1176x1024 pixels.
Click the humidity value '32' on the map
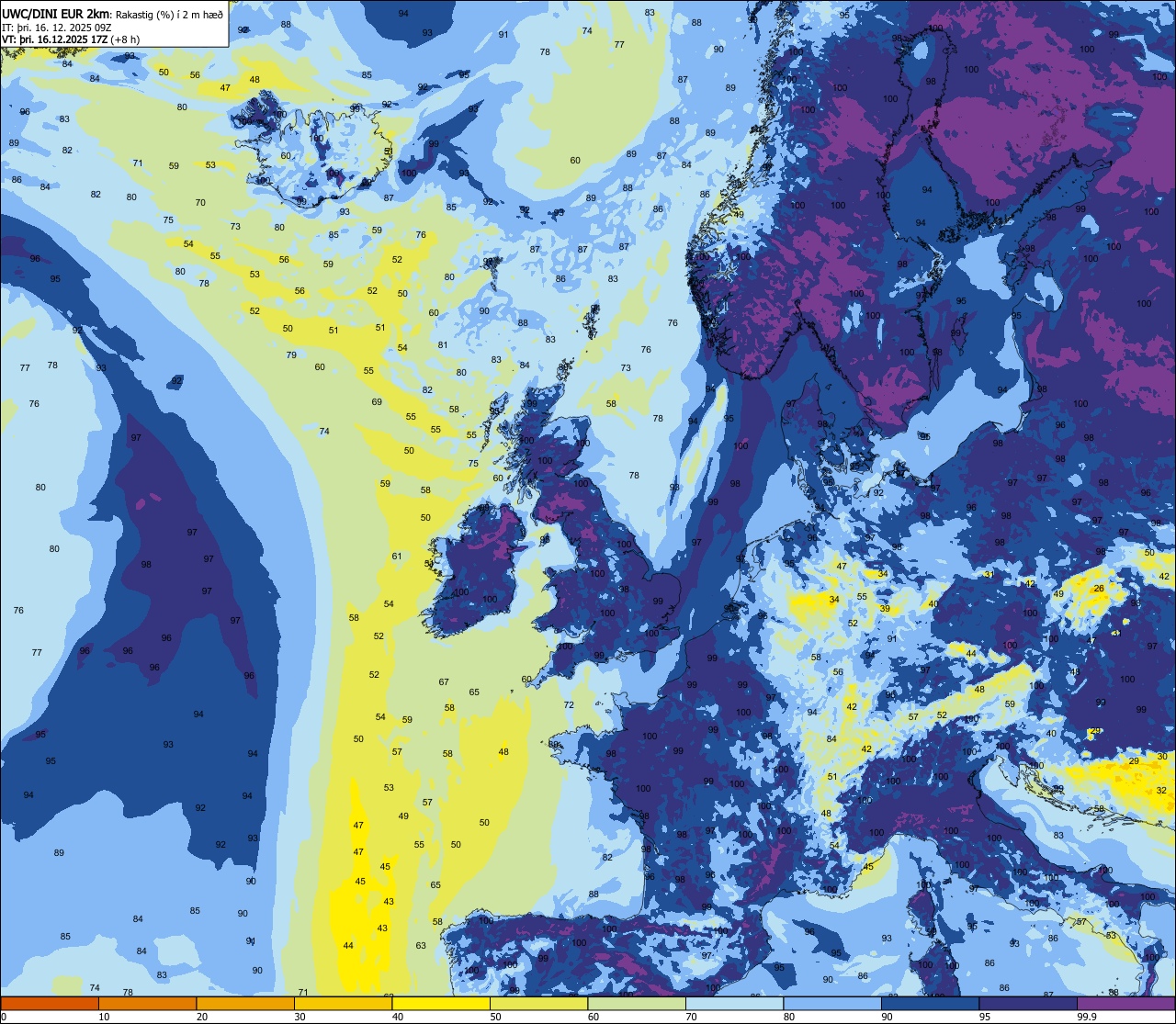[x=1161, y=790]
